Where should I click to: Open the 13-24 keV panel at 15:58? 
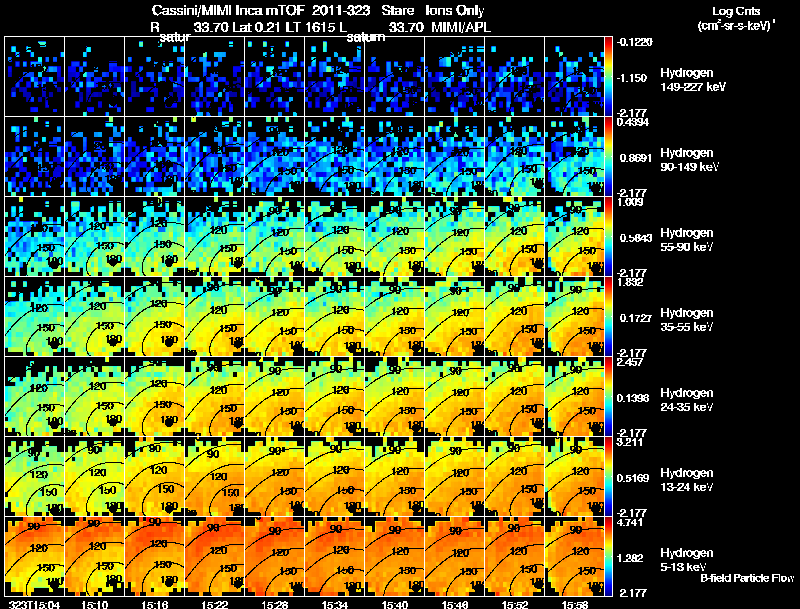point(574,476)
